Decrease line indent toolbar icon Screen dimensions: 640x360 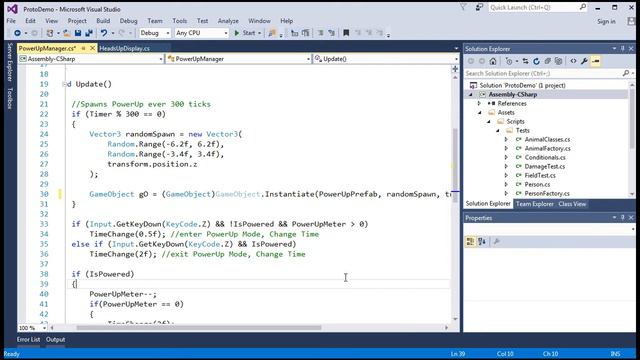tap(320, 33)
